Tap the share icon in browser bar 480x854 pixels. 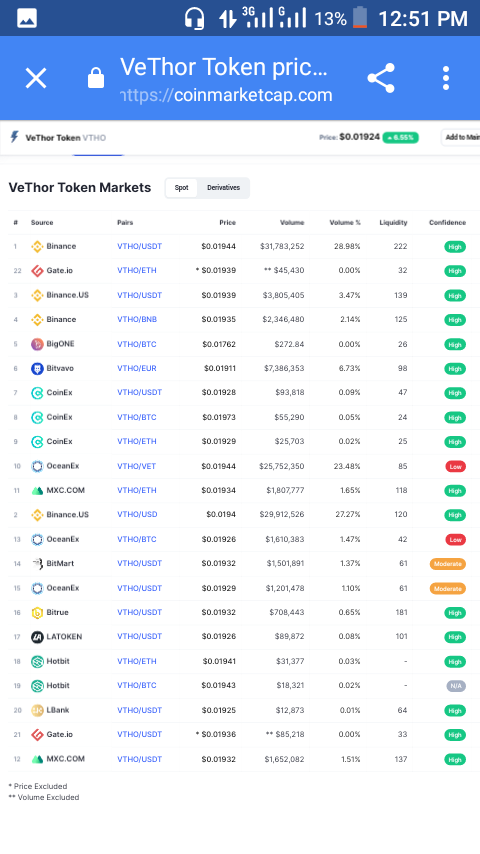[381, 78]
